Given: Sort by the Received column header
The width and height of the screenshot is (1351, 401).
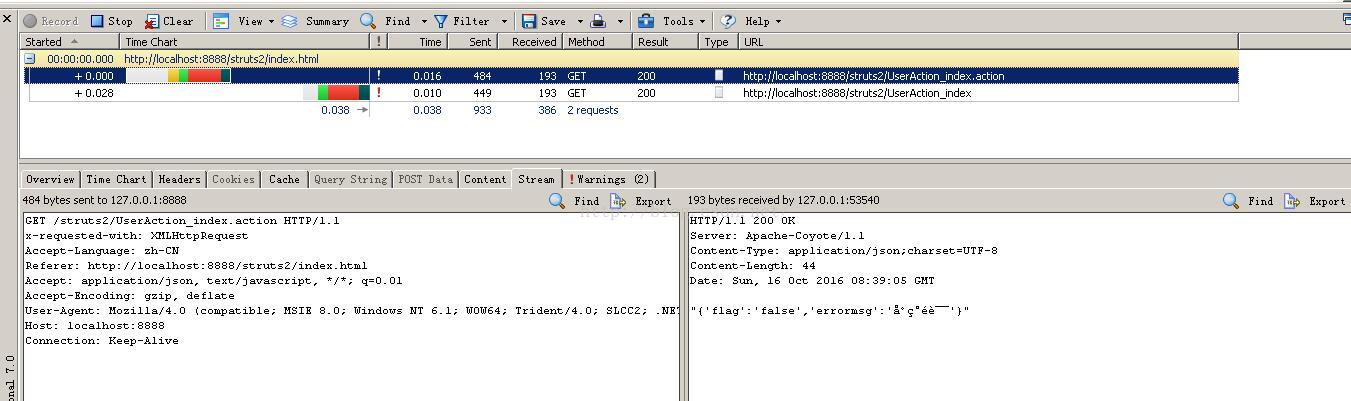Looking at the screenshot, I should pos(529,41).
